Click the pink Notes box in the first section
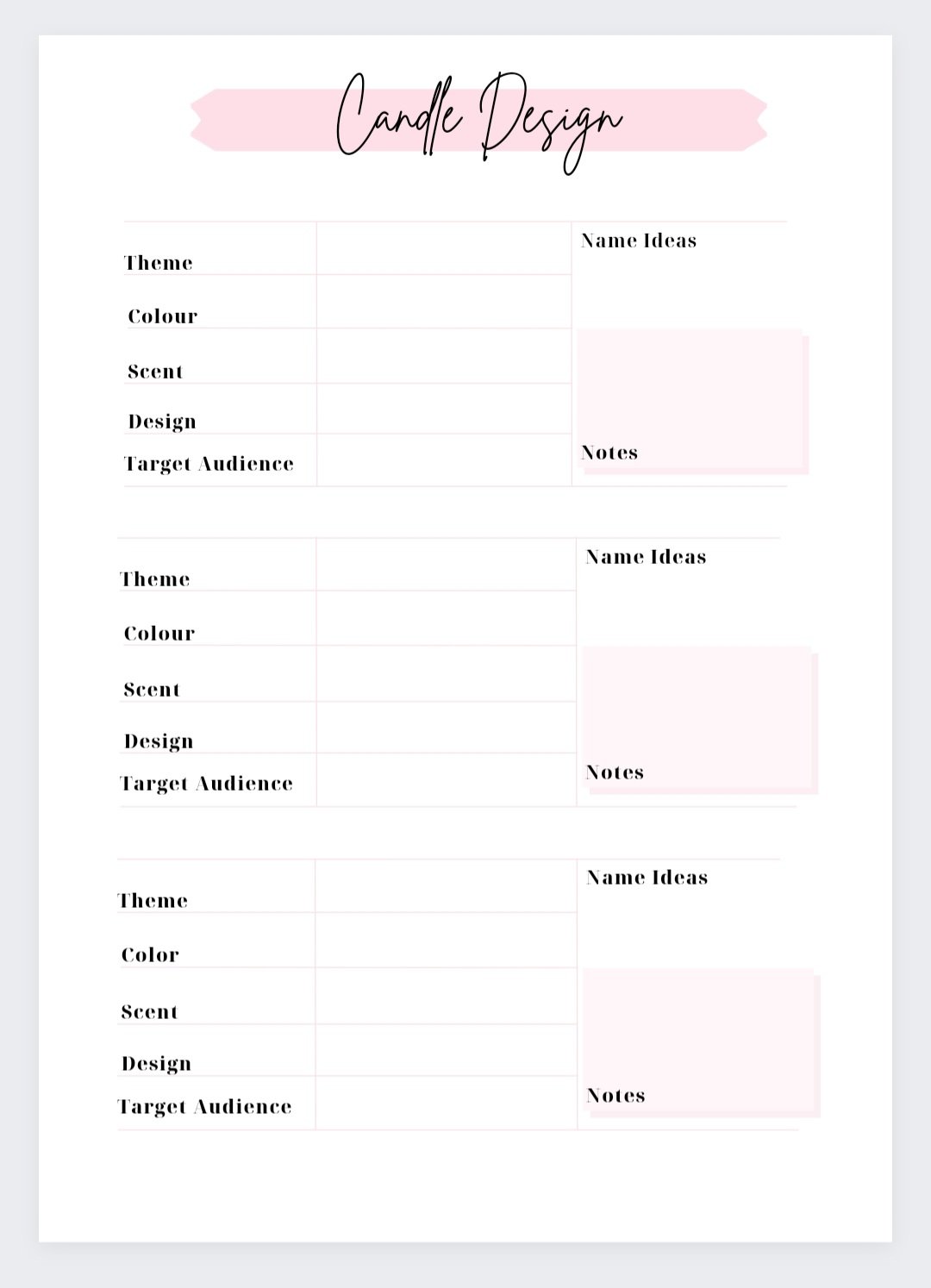This screenshot has width=931, height=1288. click(x=690, y=400)
